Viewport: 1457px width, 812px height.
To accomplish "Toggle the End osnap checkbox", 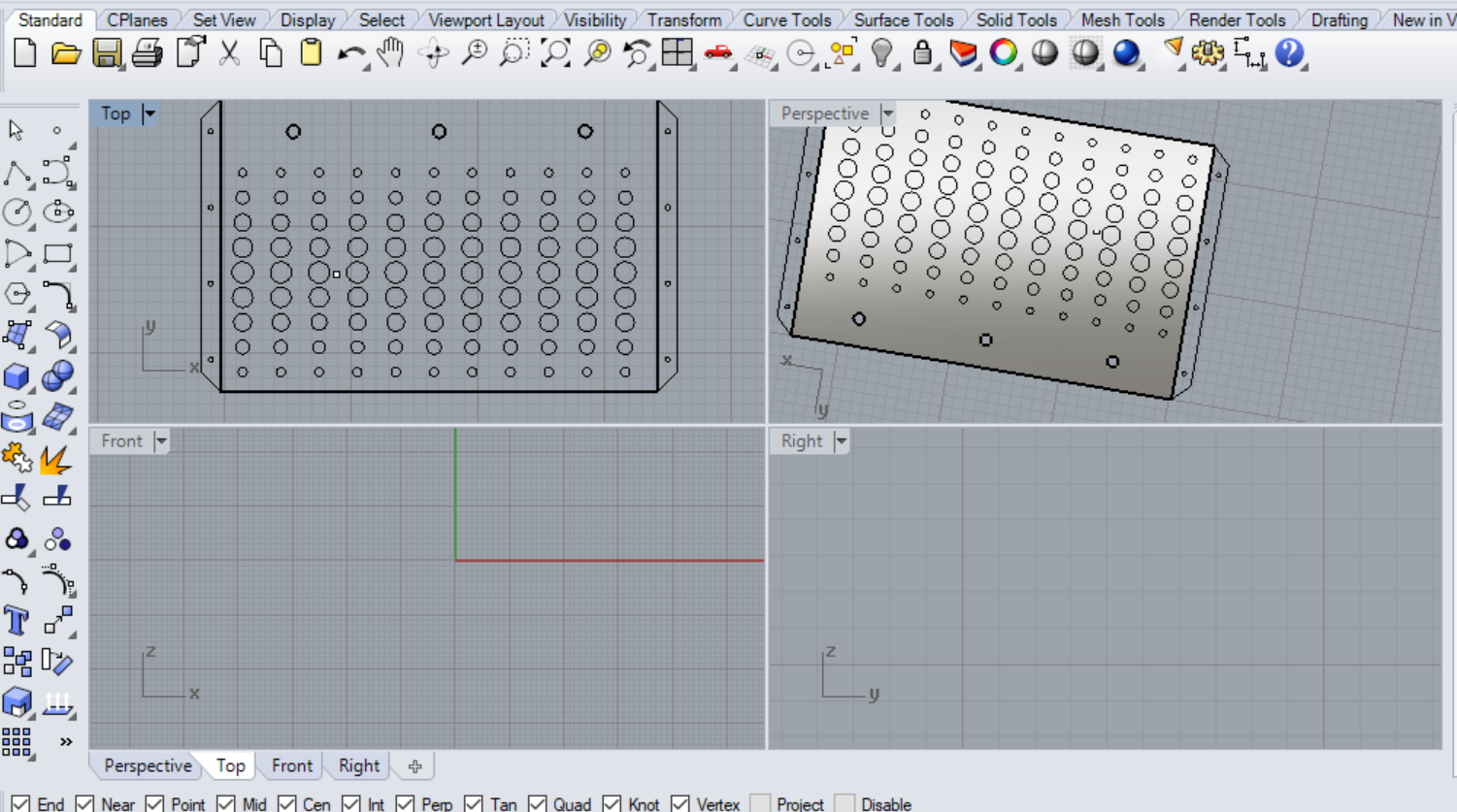I will point(20,804).
